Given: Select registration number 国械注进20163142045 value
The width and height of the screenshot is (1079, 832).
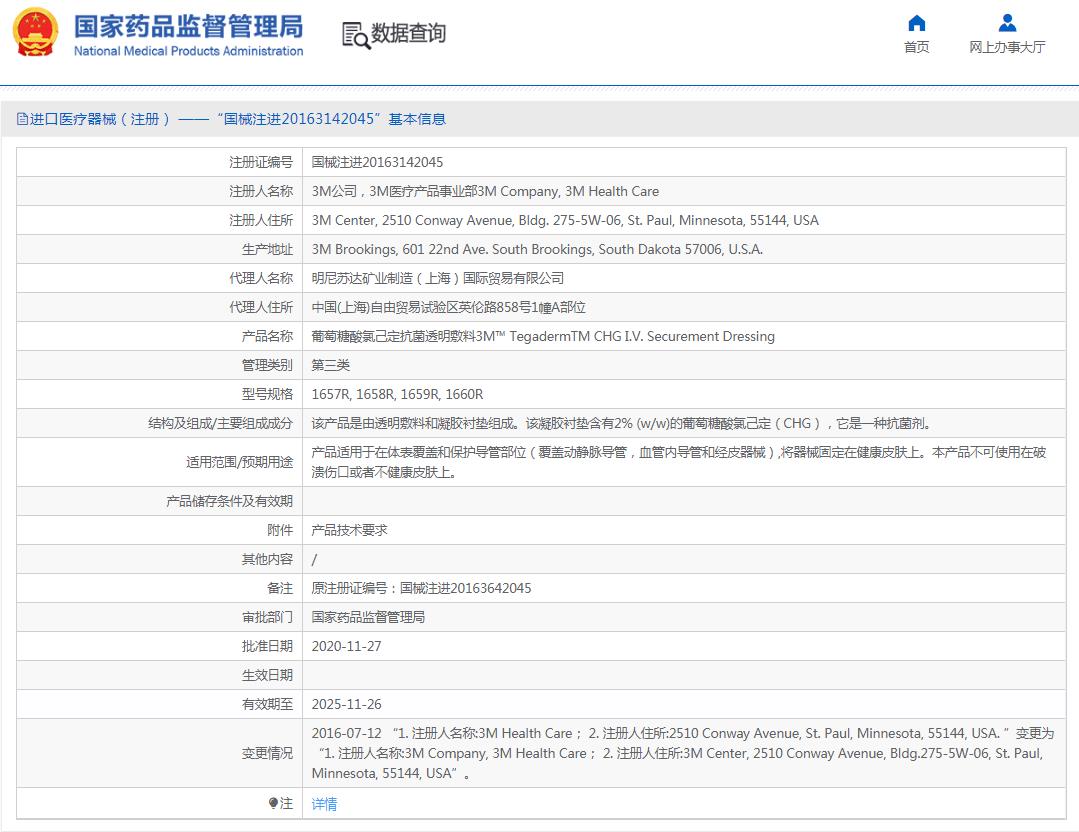Looking at the screenshot, I should [377, 162].
